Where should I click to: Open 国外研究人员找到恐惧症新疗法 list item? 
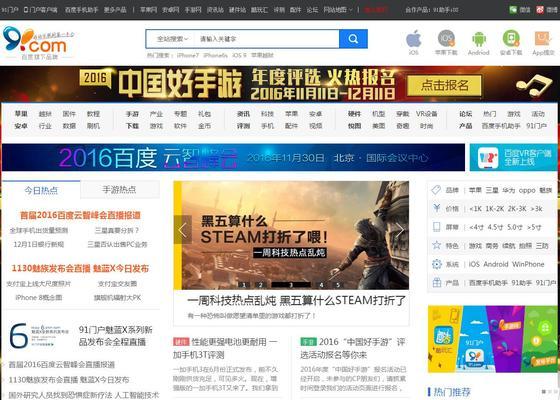[x=84, y=395]
